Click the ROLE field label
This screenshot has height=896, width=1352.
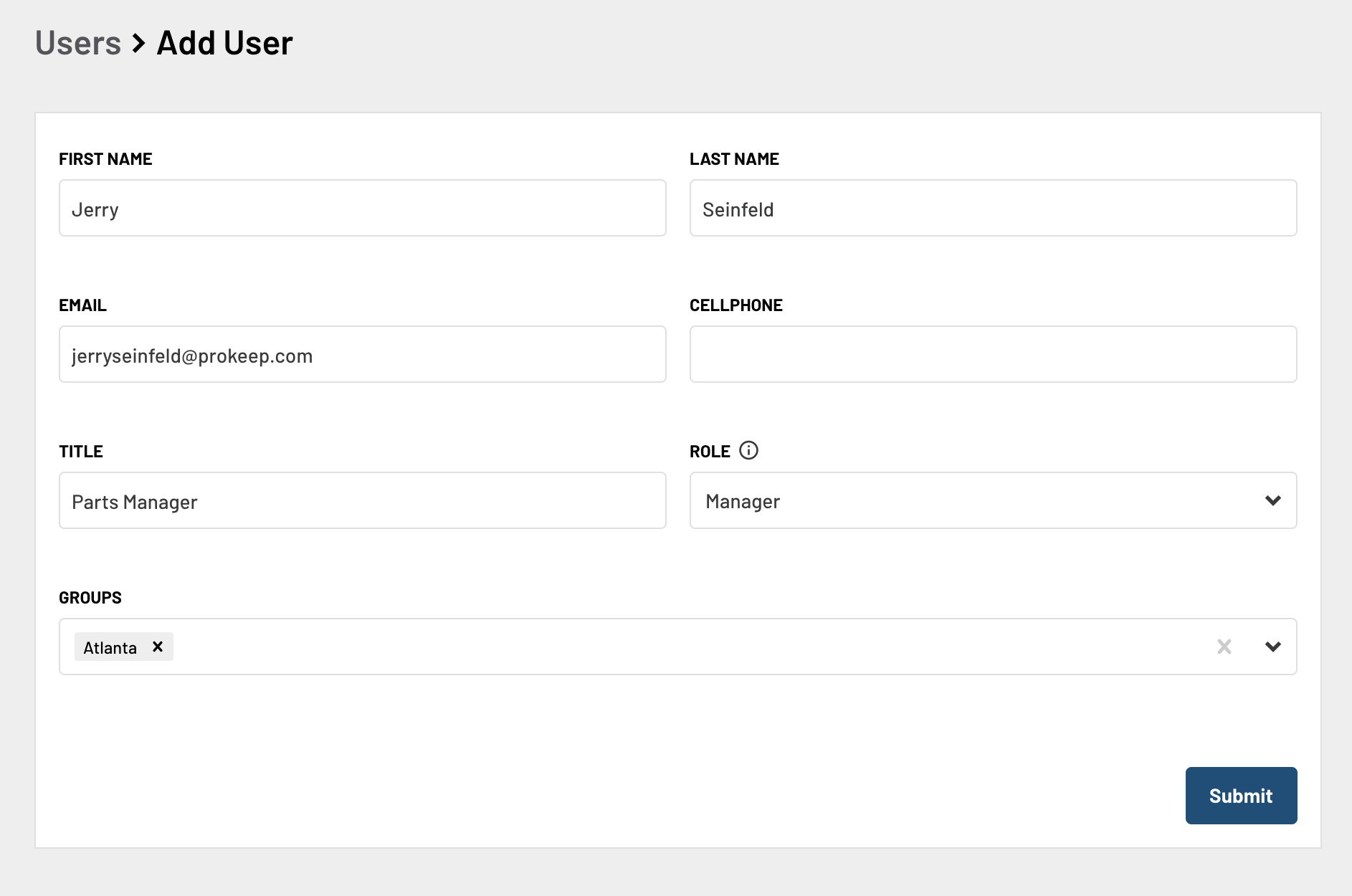coord(710,452)
